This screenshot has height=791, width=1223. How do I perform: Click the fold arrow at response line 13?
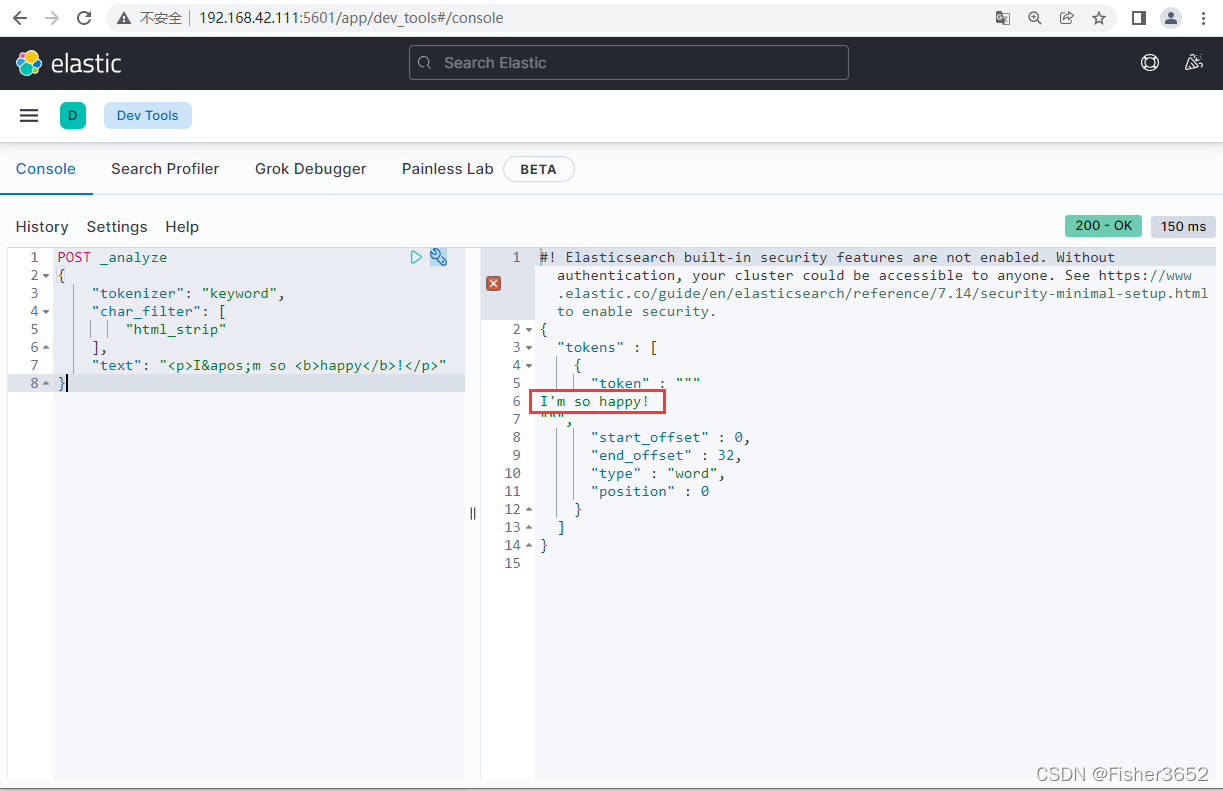[529, 528]
